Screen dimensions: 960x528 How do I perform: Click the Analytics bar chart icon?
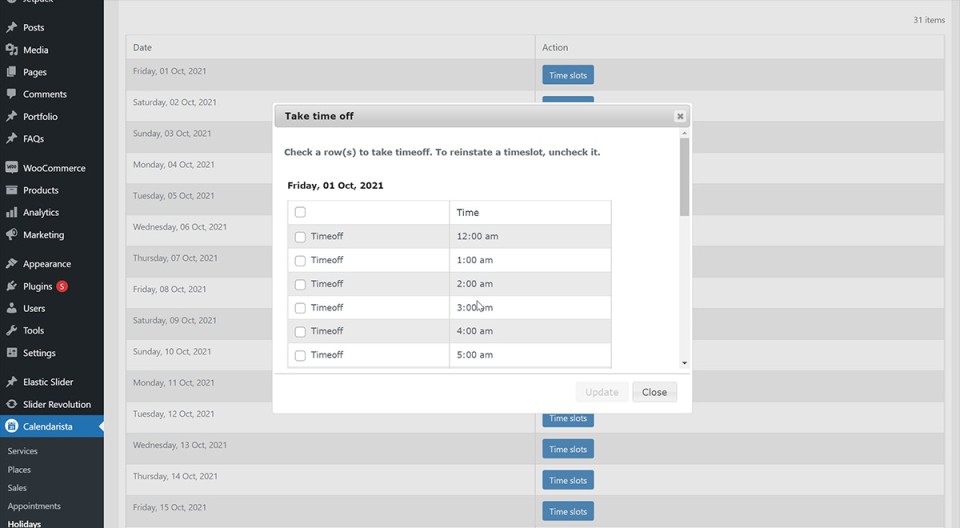click(12, 213)
